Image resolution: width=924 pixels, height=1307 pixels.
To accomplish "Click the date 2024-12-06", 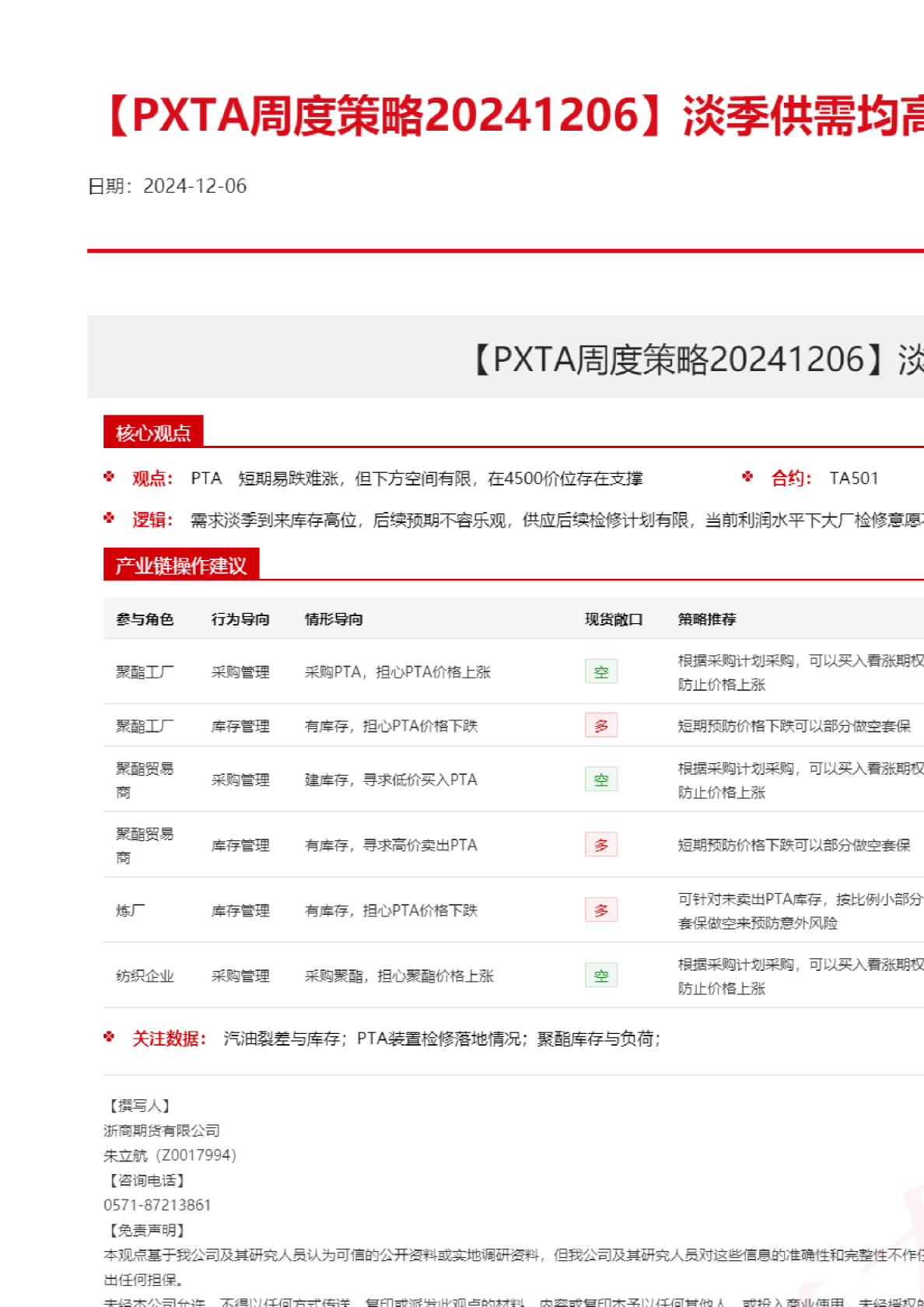I will tap(194, 187).
